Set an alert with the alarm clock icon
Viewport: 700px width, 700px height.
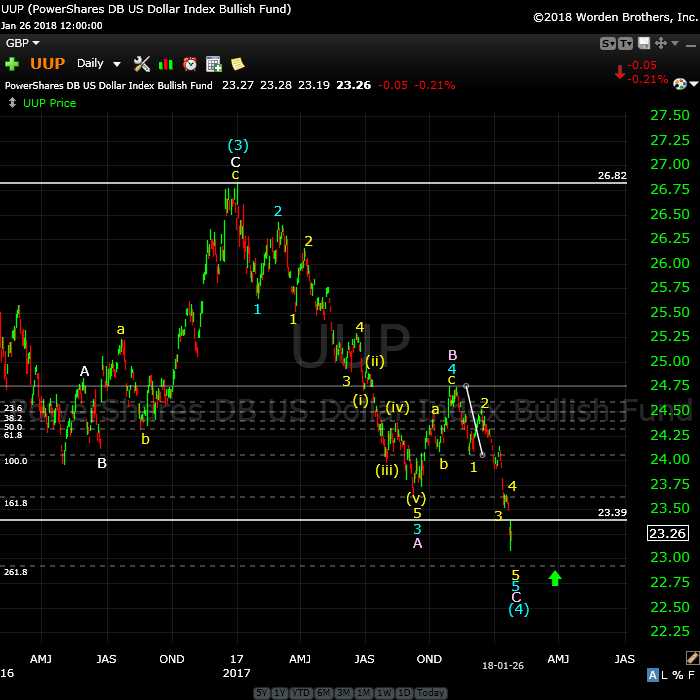(190, 64)
